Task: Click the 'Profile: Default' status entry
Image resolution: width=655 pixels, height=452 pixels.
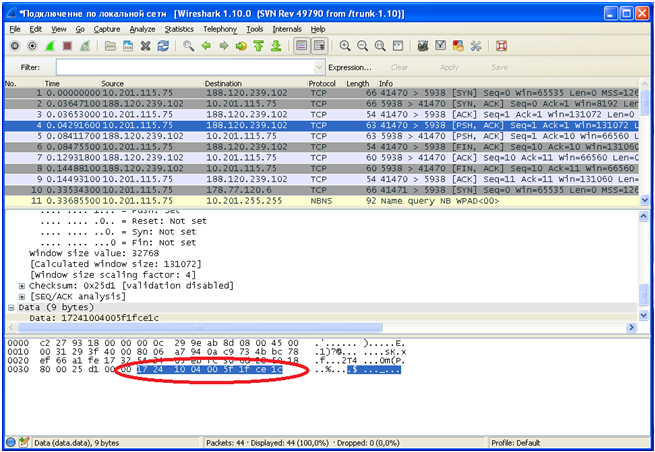Action: tap(515, 443)
